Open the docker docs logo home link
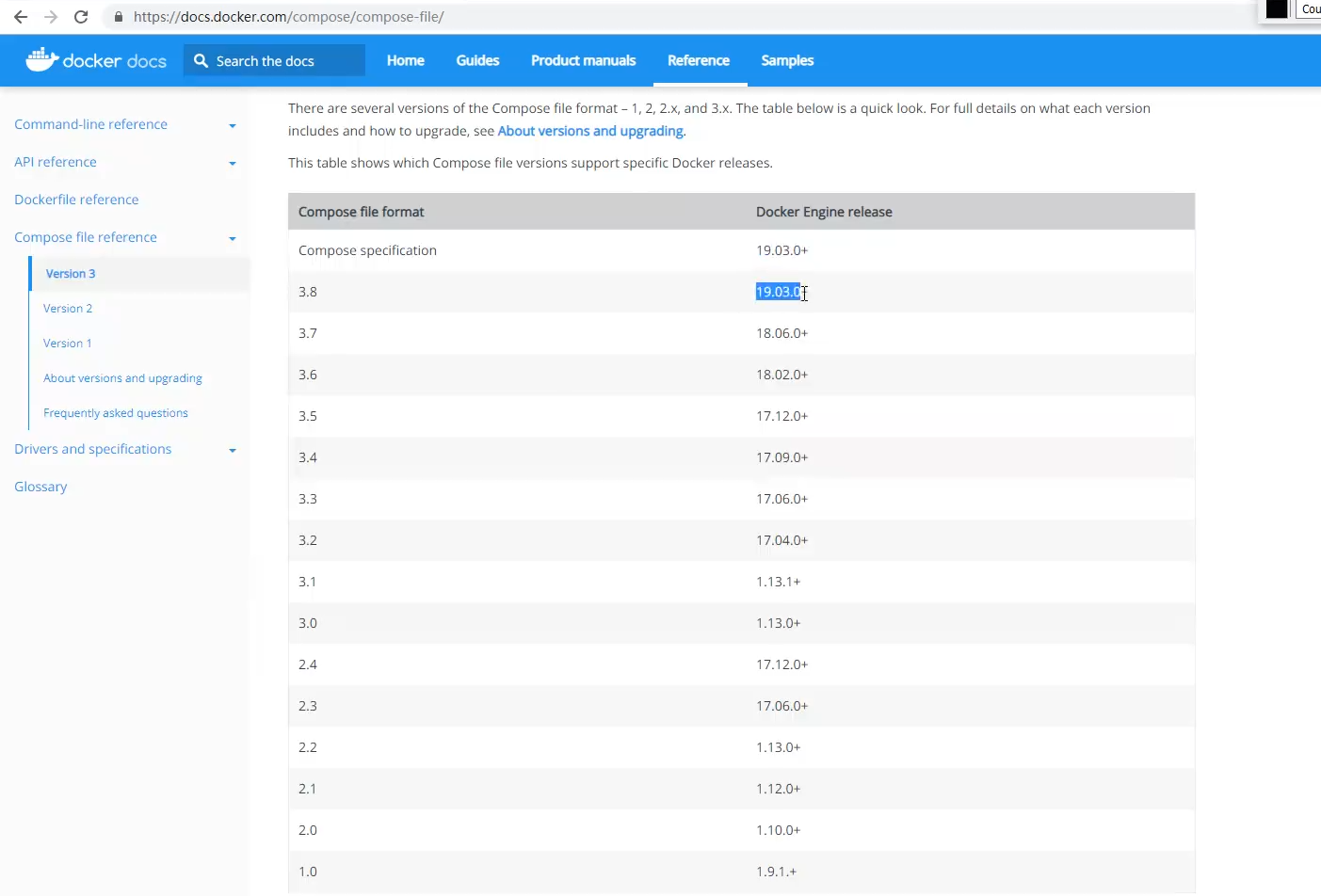 pyautogui.click(x=96, y=60)
